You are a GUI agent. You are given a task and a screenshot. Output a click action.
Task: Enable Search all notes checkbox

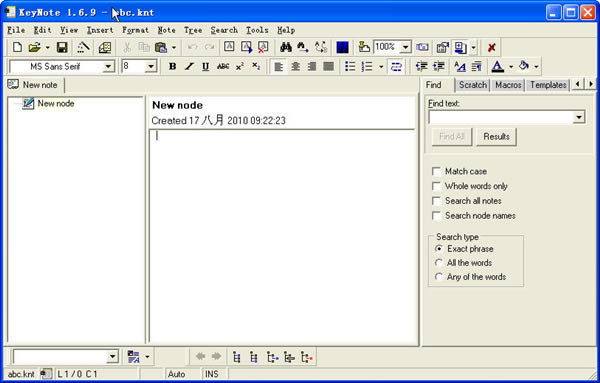tap(436, 201)
